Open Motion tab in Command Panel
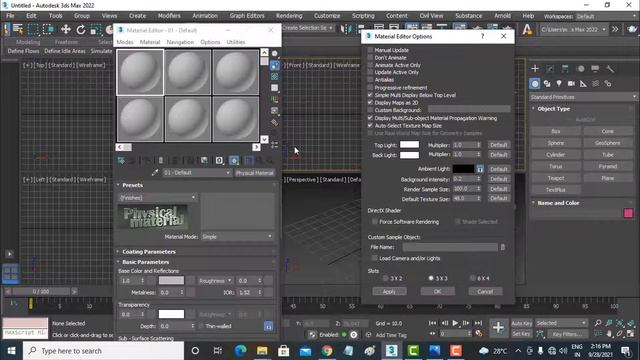 (581, 69)
